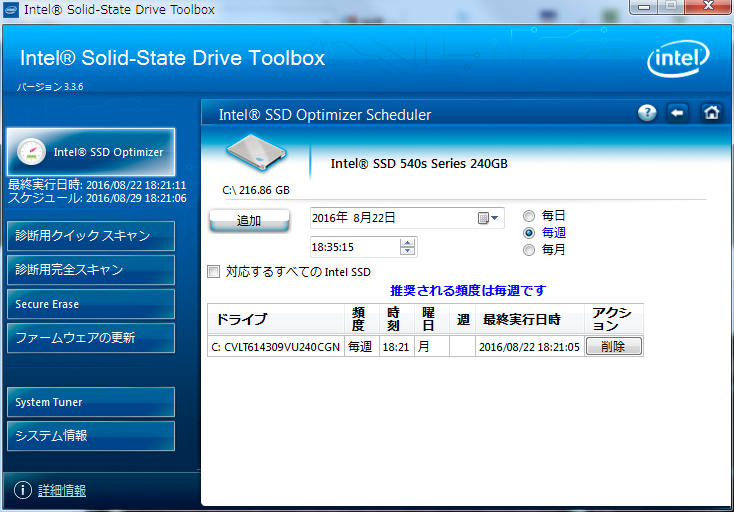This screenshot has width=734, height=512.
Task: Open ファームウェアの更新
Action: click(91, 338)
